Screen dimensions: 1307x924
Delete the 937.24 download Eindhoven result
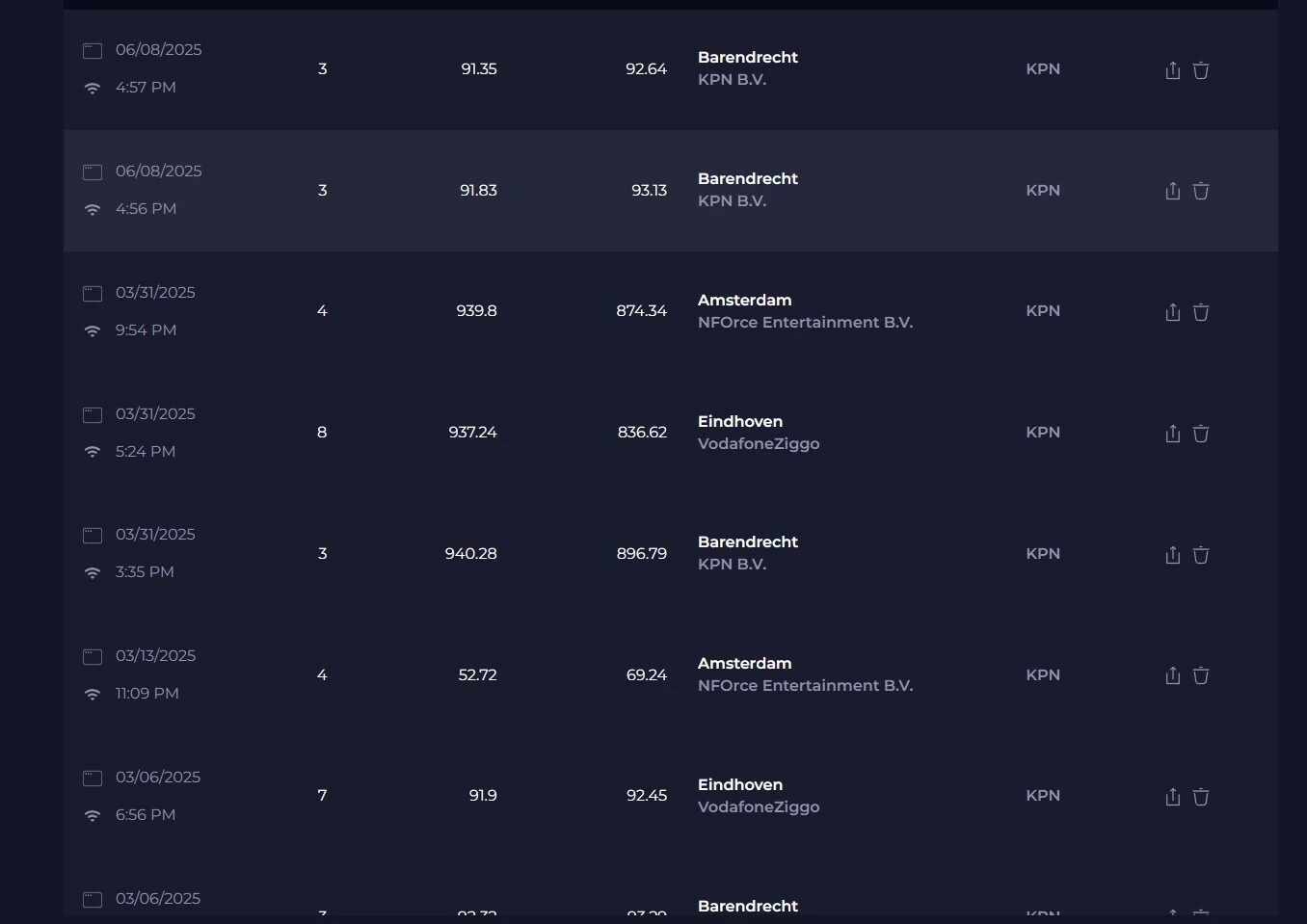pyautogui.click(x=1201, y=433)
